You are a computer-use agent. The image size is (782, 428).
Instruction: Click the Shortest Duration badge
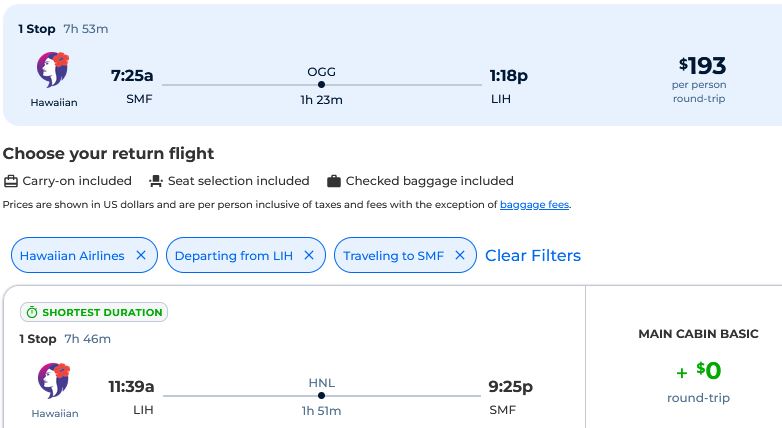[x=94, y=313]
